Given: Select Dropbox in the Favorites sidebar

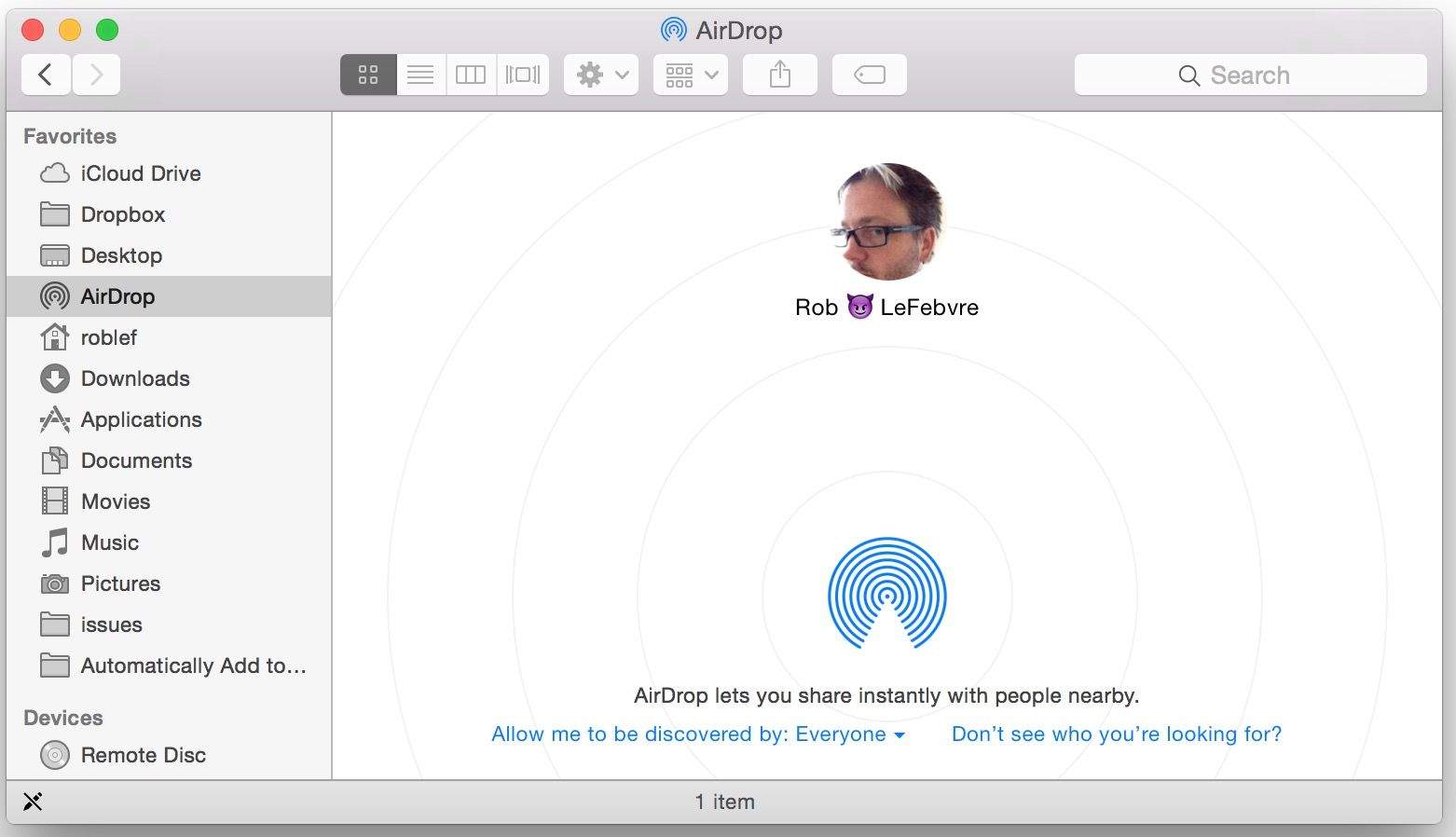Looking at the screenshot, I should click(122, 214).
